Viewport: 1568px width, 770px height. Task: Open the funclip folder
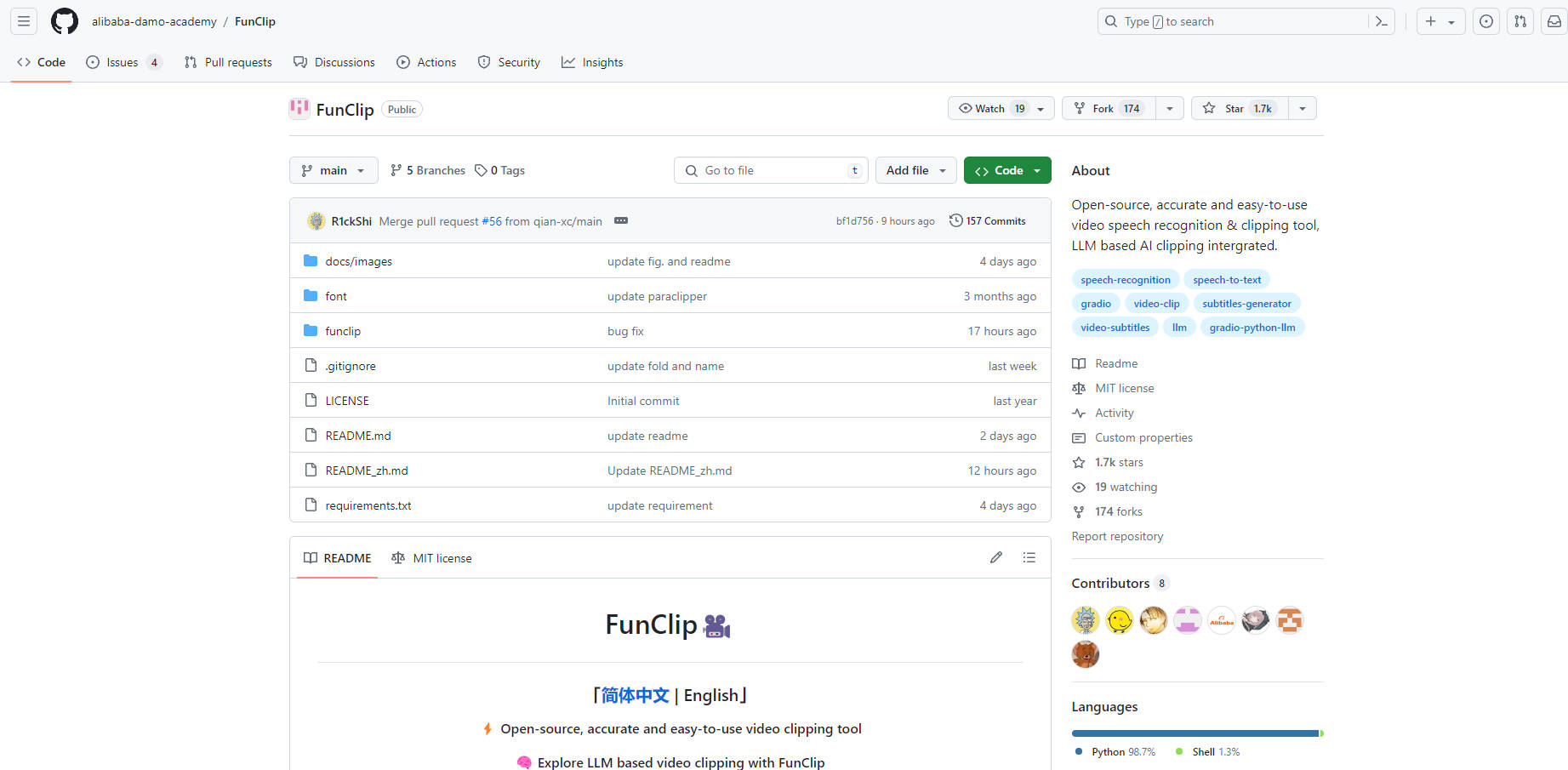point(343,330)
